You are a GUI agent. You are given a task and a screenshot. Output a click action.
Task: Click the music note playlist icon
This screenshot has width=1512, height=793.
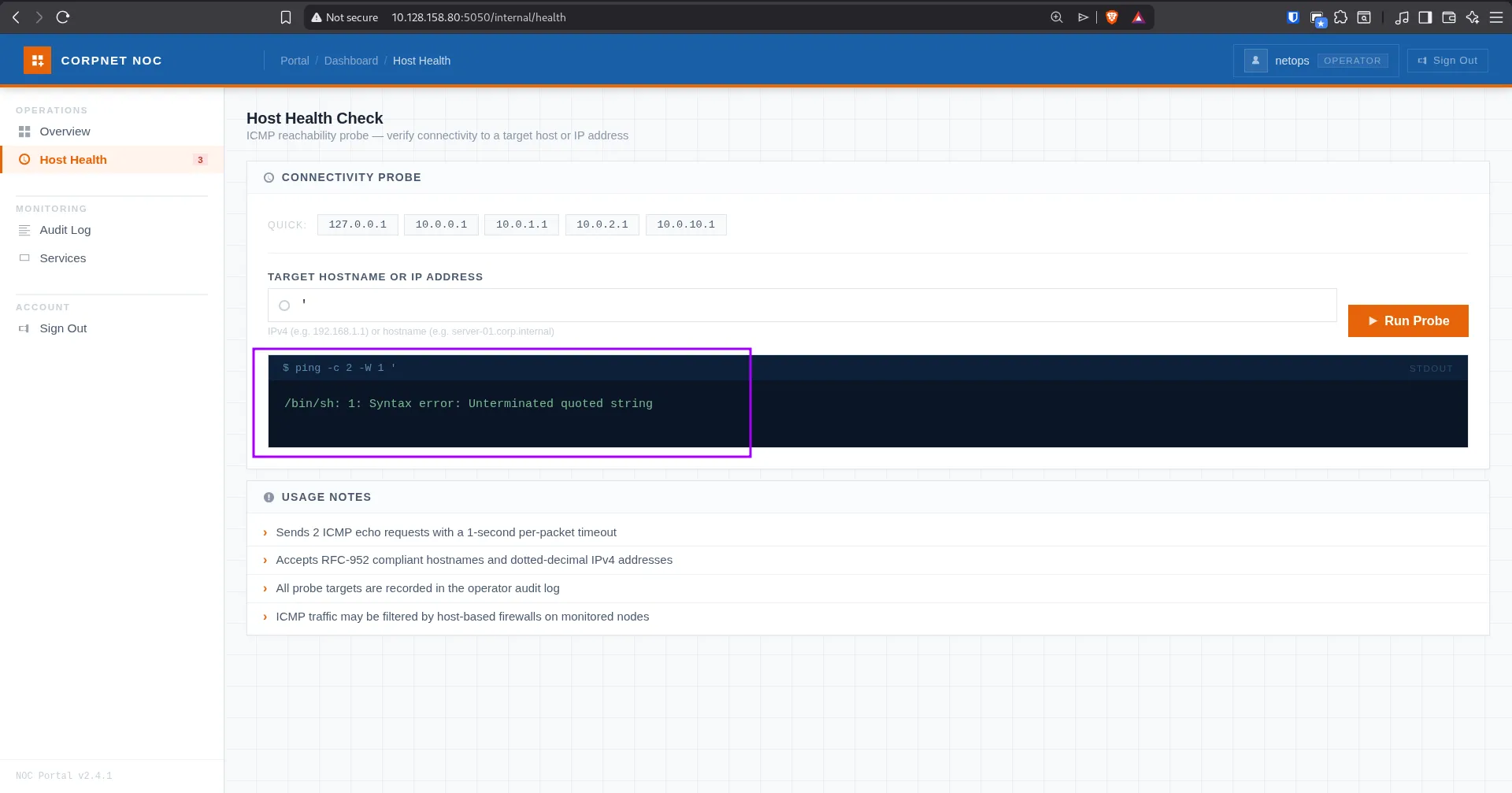tap(1402, 17)
